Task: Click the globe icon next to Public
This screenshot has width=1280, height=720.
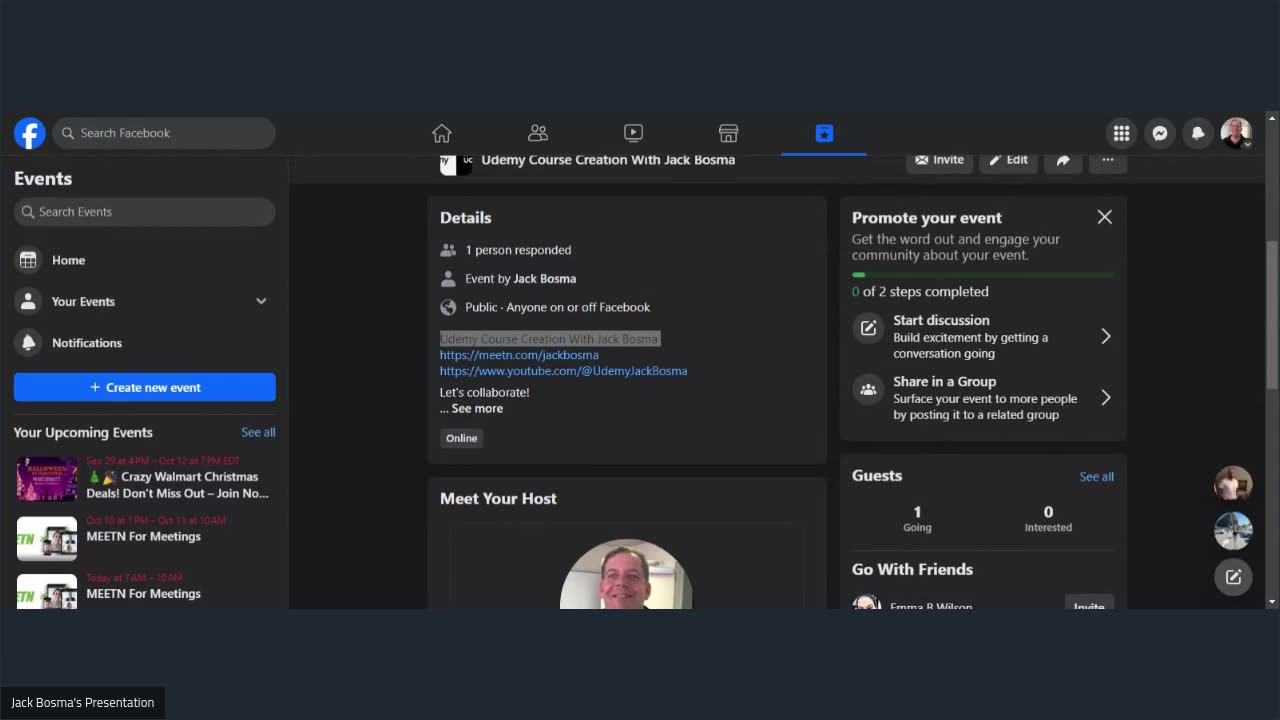Action: [x=448, y=307]
